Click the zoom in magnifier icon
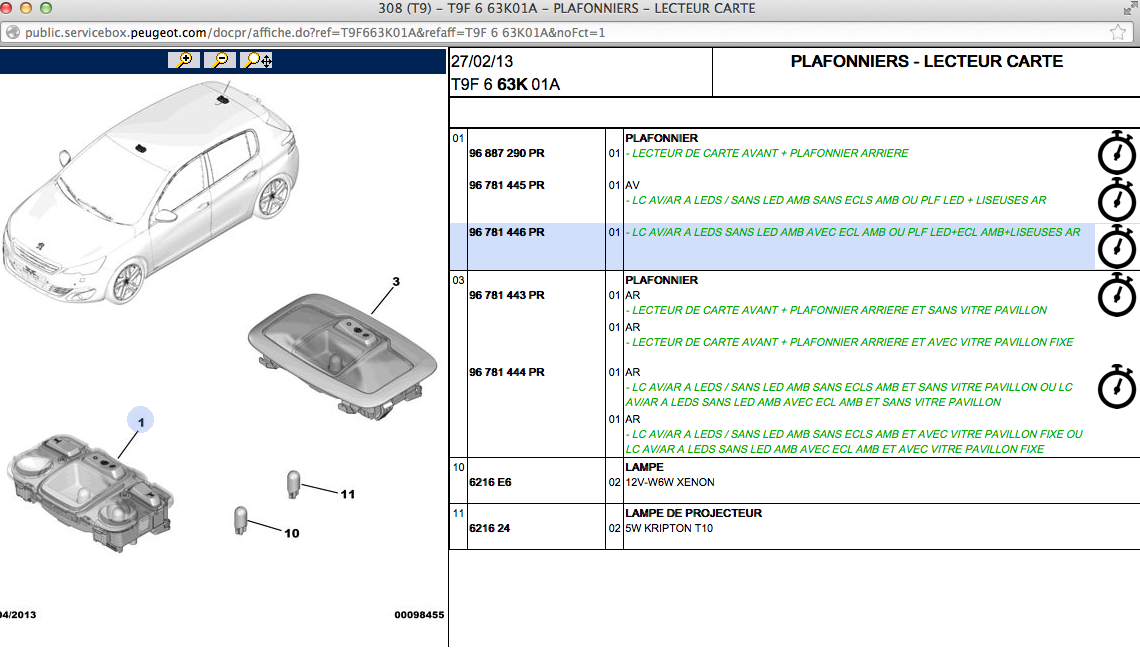 pos(185,60)
